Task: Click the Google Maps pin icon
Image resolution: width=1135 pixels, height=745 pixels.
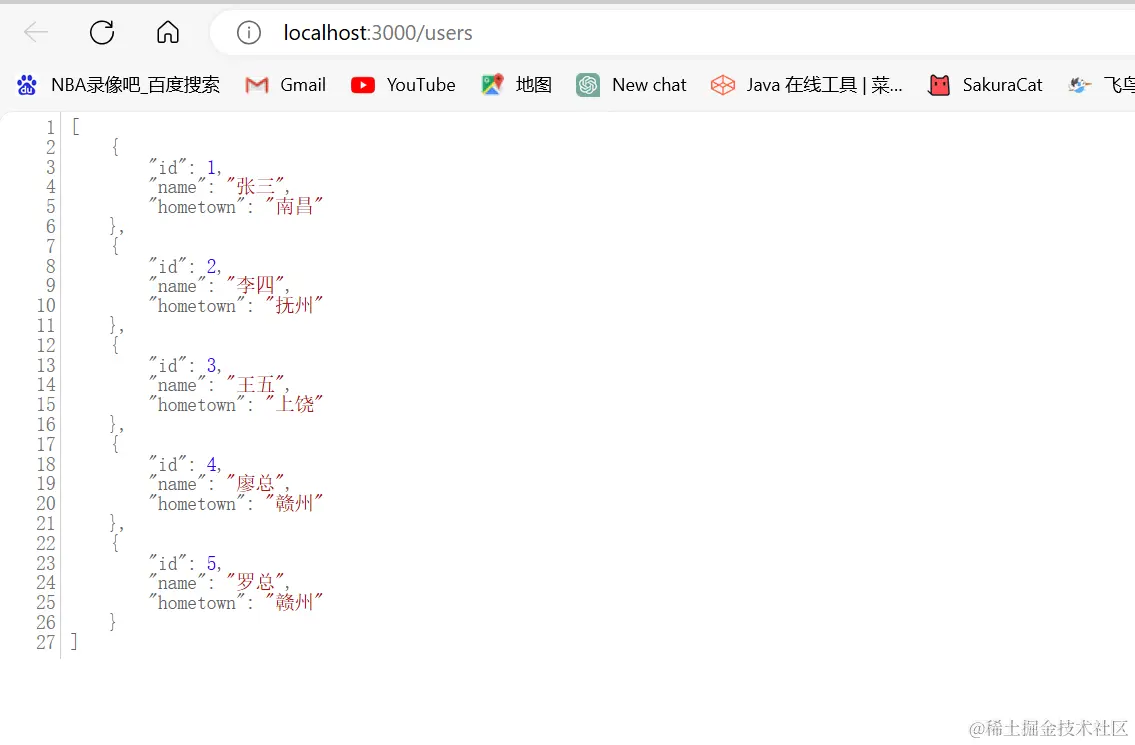Action: [x=492, y=85]
